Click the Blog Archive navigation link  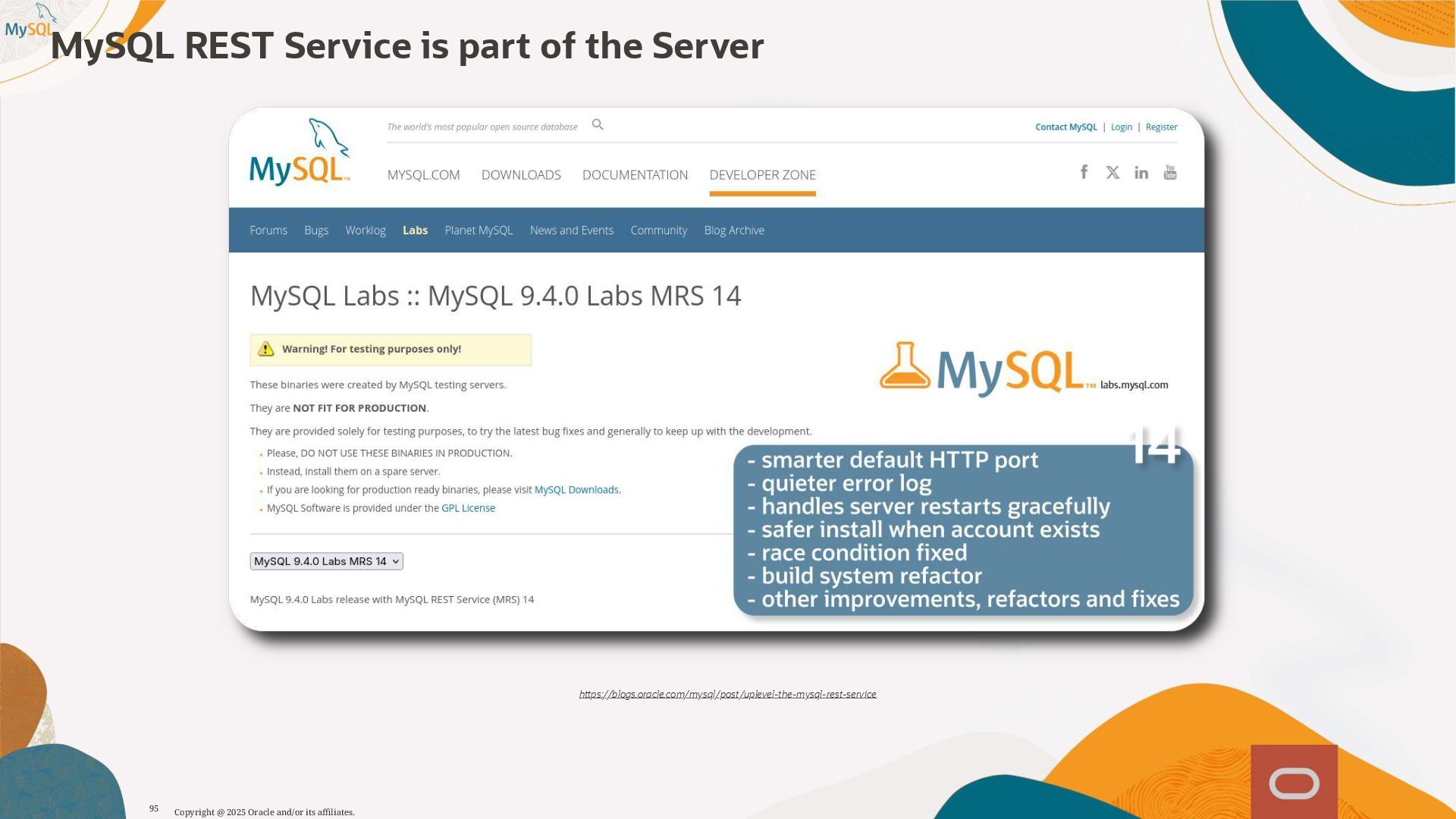[733, 231]
